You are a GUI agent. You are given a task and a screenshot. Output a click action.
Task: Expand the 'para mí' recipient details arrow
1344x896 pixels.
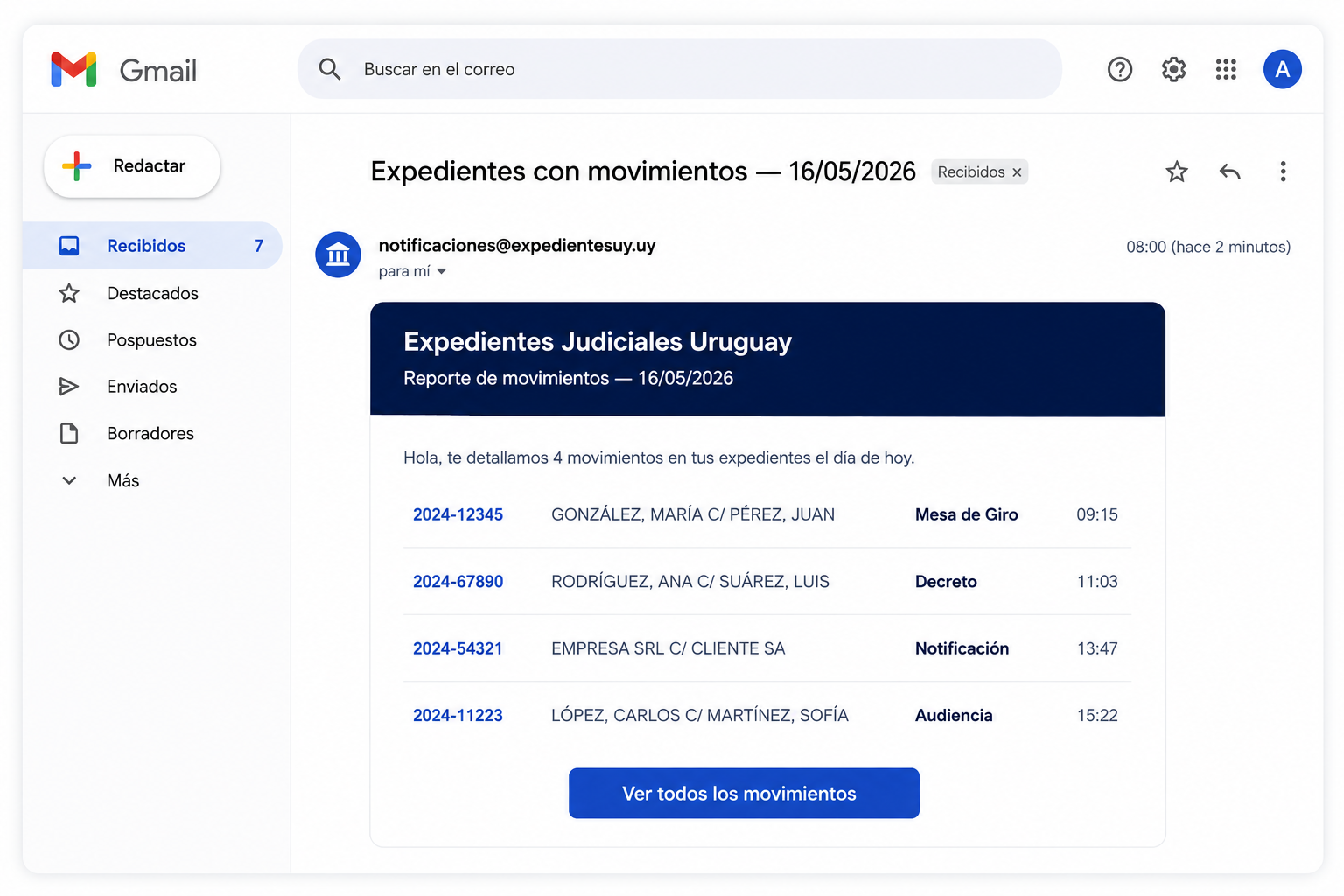tap(442, 272)
